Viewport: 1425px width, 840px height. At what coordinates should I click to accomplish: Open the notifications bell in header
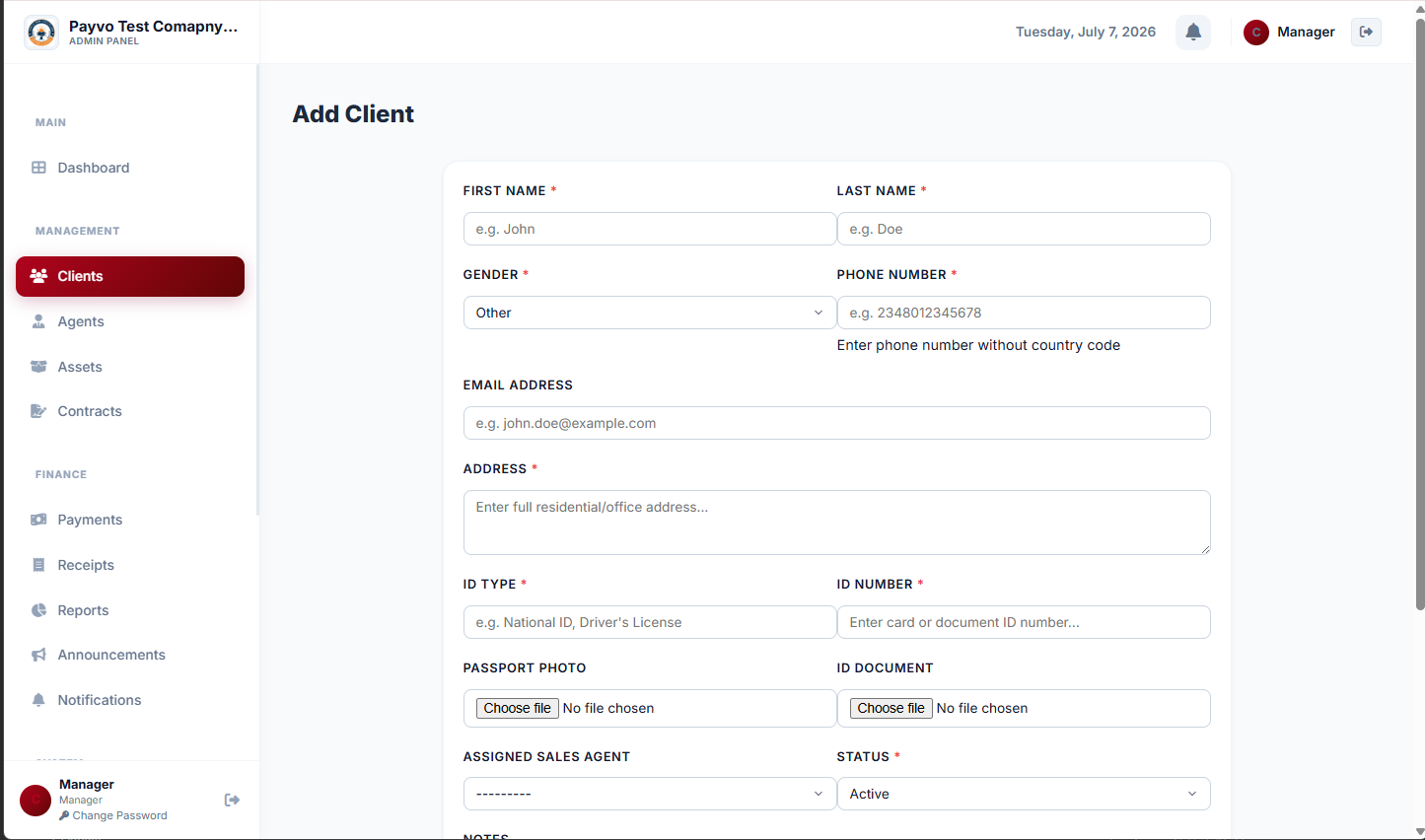tap(1193, 32)
